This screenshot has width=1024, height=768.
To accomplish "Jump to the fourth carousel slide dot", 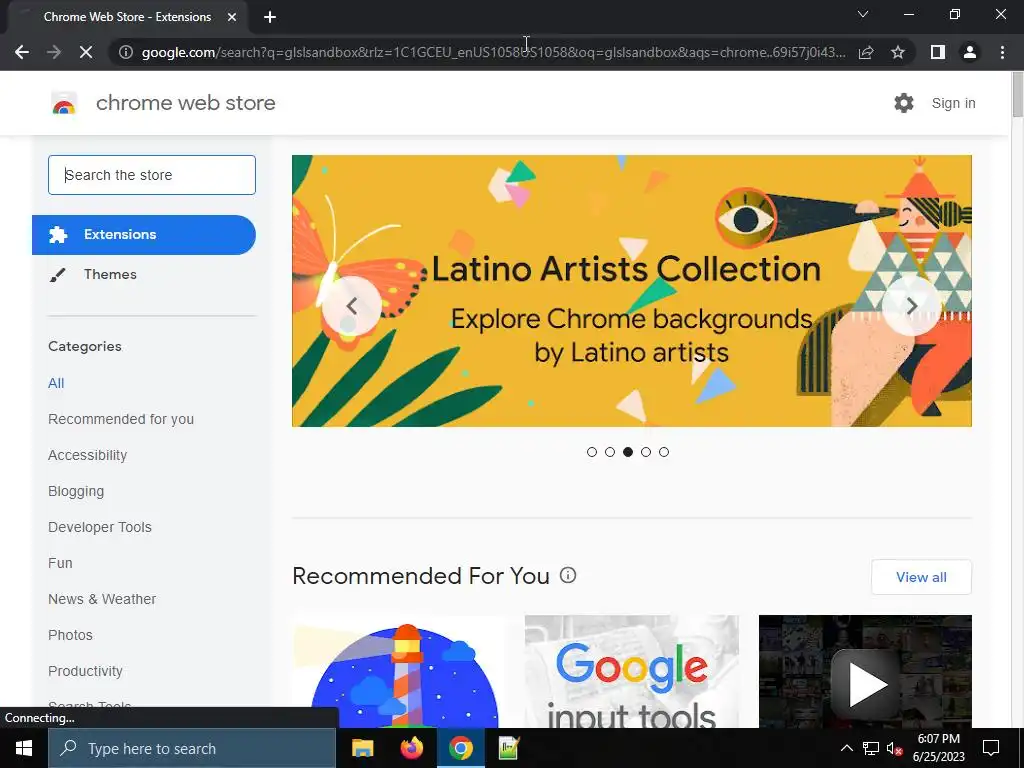I will [646, 452].
